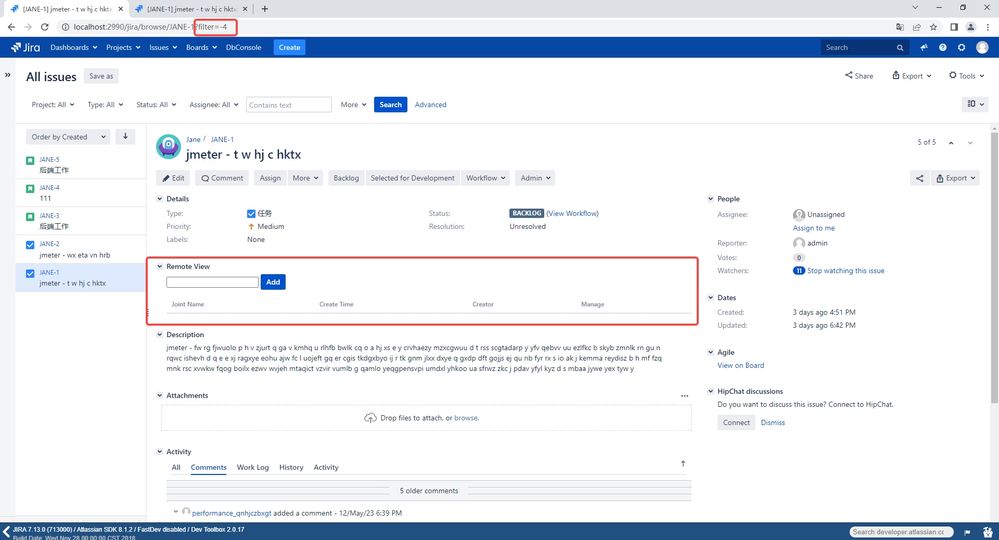Click the Remote View text input
Screen dimensions: 999x540
click(x=212, y=282)
